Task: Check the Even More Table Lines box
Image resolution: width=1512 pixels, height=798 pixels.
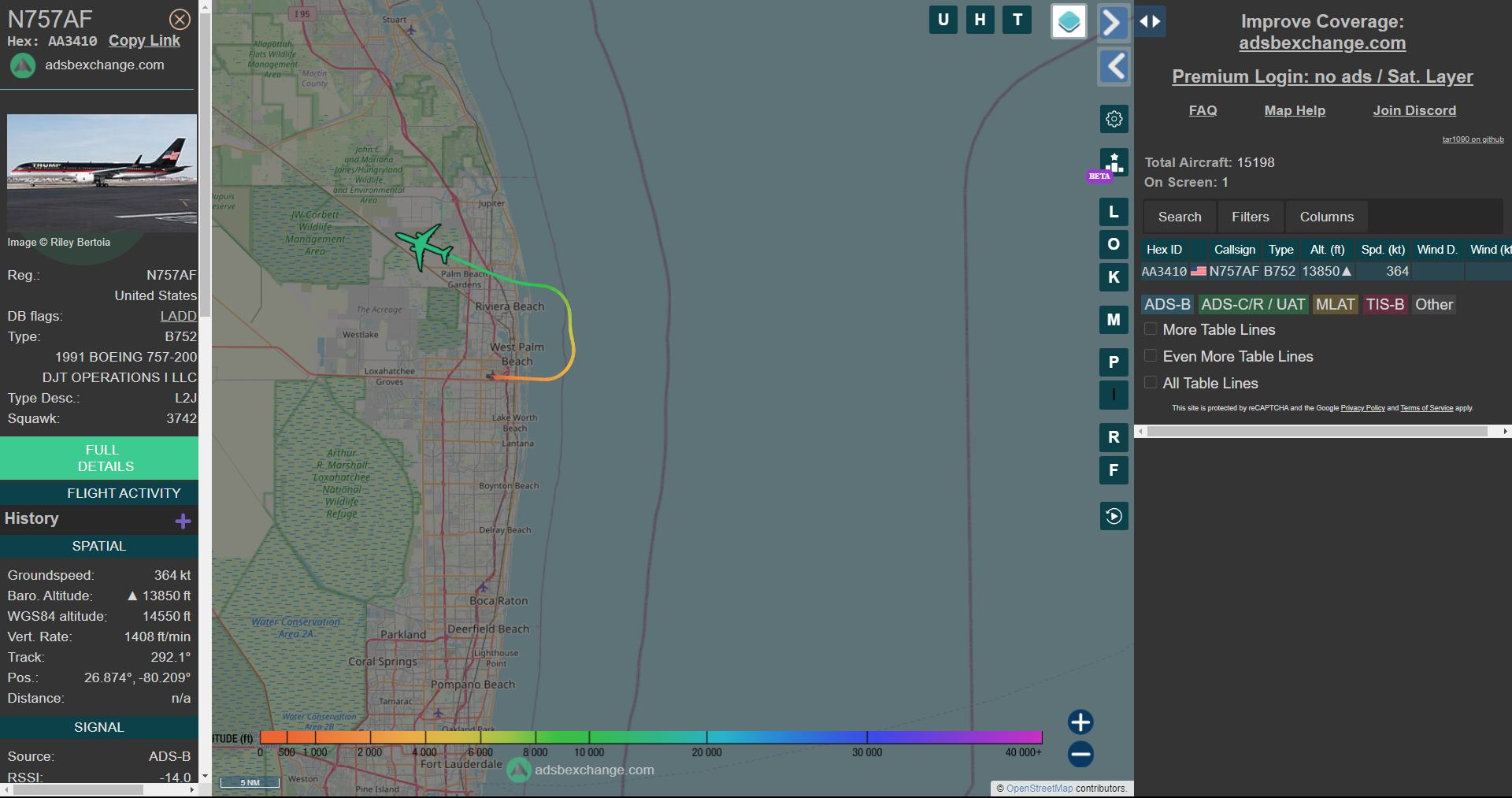Action: pyautogui.click(x=1151, y=356)
